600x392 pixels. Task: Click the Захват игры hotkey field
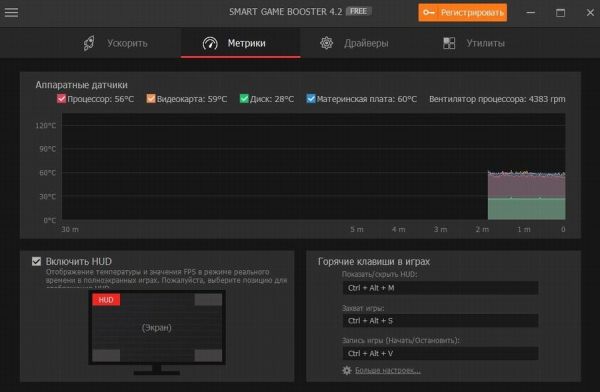pyautogui.click(x=440, y=321)
